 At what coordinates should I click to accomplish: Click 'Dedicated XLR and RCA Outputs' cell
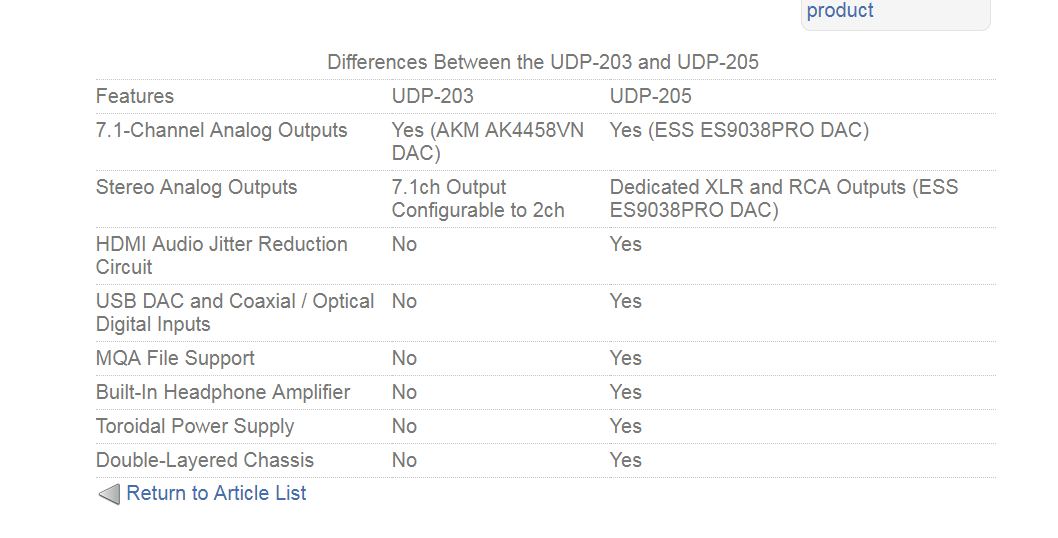coord(784,198)
